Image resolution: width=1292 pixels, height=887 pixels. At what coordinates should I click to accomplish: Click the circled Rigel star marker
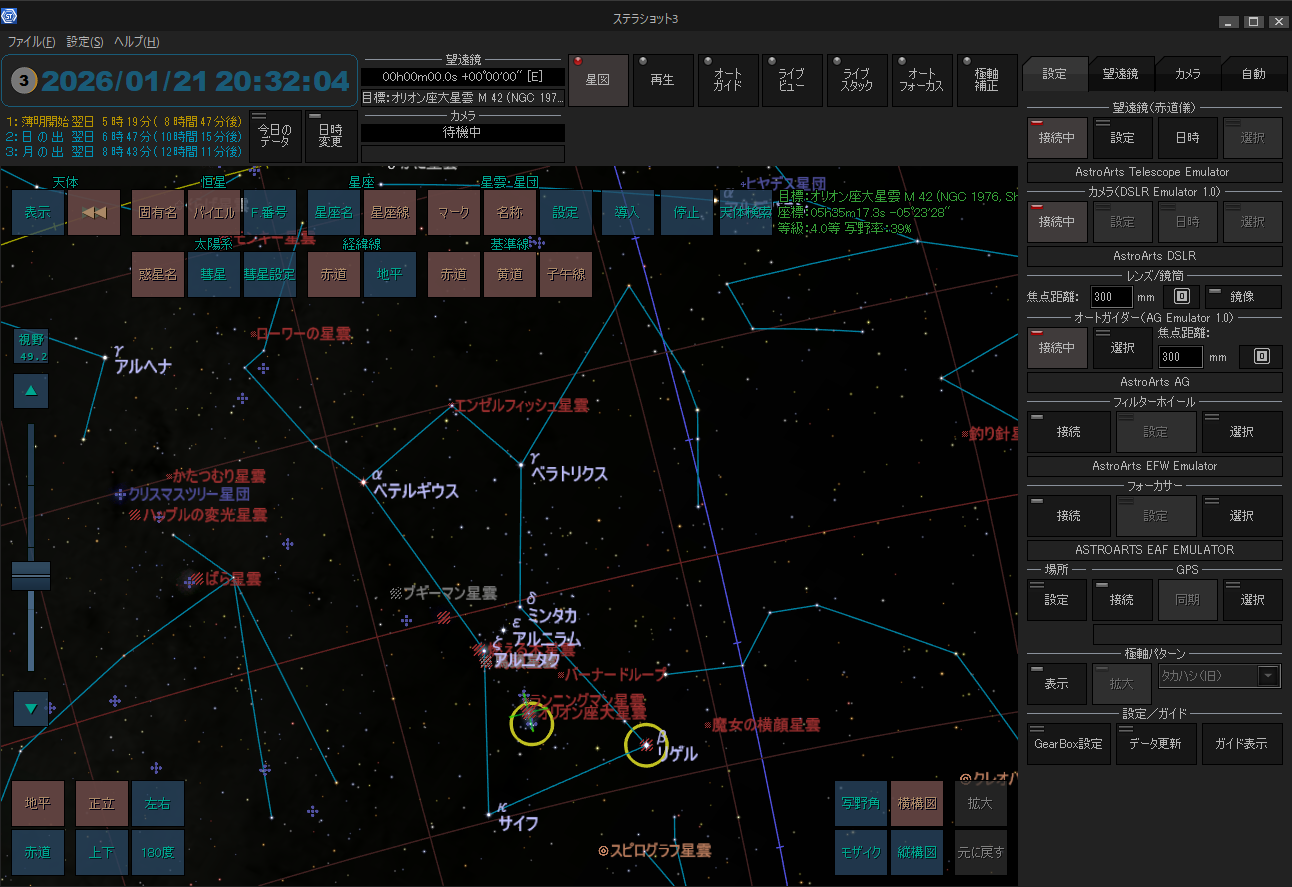pyautogui.click(x=645, y=744)
